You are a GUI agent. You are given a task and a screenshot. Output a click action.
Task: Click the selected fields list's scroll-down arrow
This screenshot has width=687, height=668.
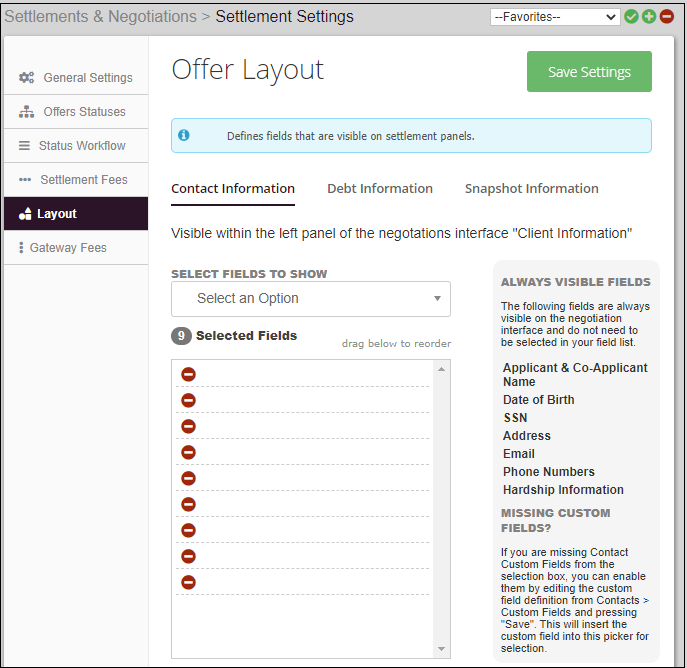pos(443,650)
